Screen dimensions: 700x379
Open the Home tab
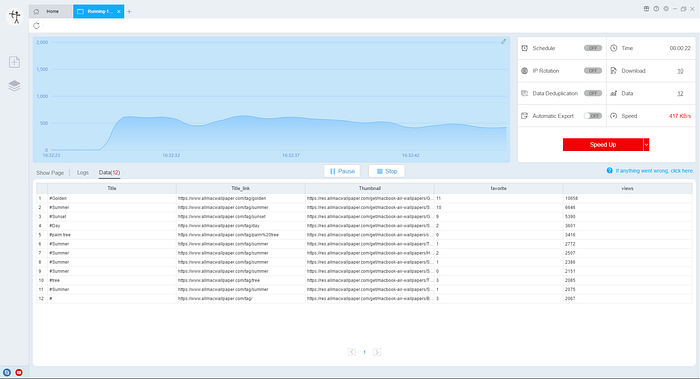pos(50,12)
